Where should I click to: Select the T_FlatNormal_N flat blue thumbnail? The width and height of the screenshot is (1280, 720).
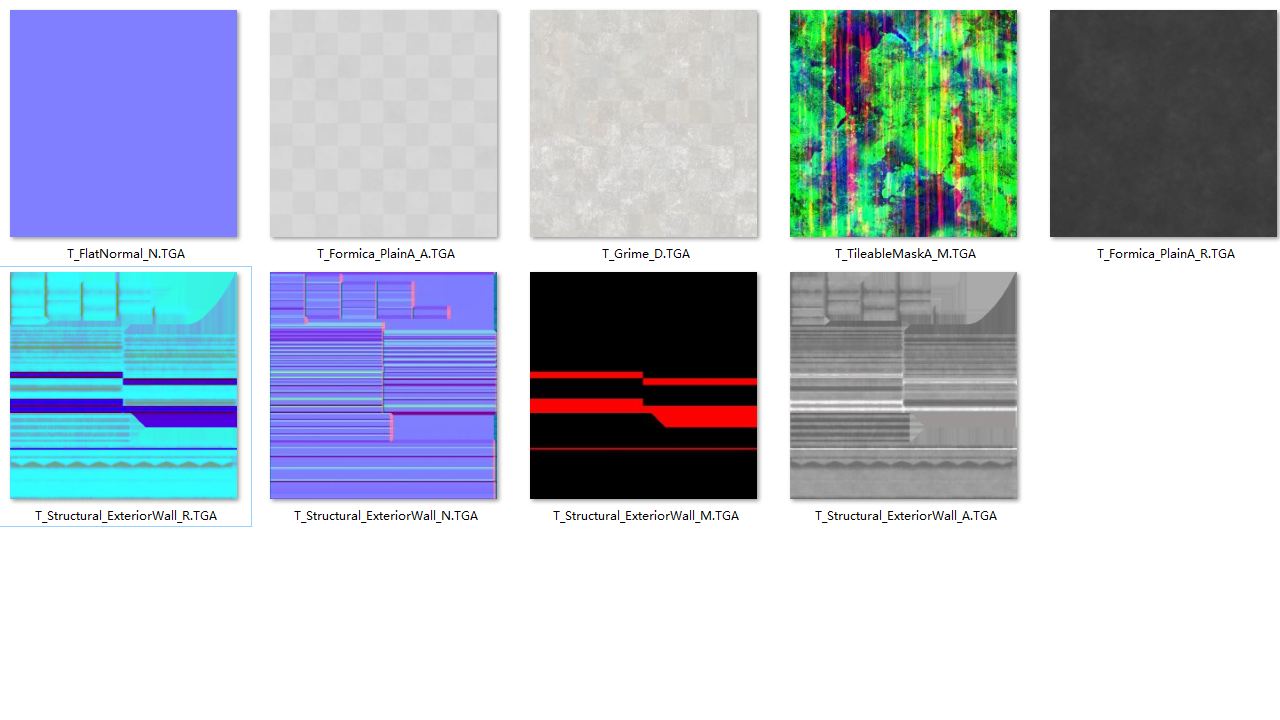click(x=124, y=124)
